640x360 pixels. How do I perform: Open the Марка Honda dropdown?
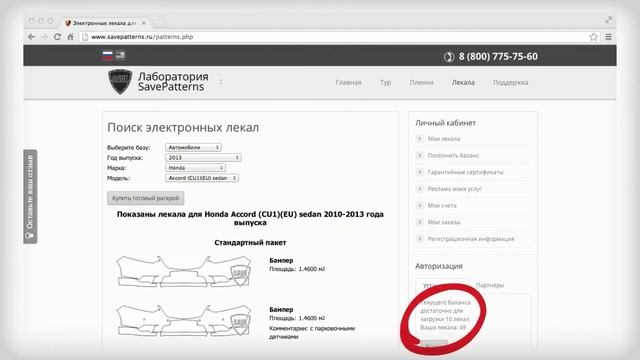(x=196, y=168)
